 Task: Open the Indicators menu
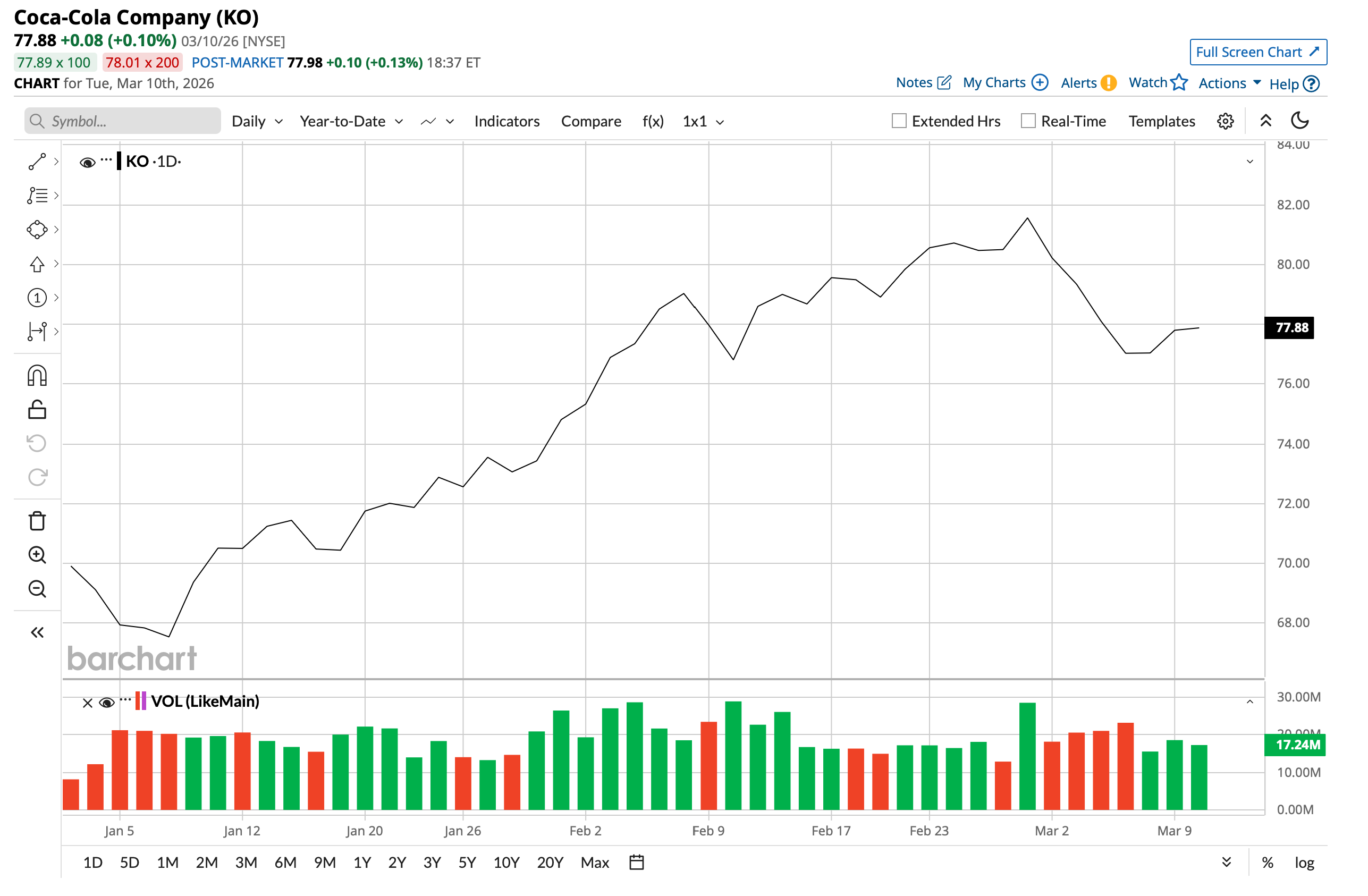pos(507,121)
